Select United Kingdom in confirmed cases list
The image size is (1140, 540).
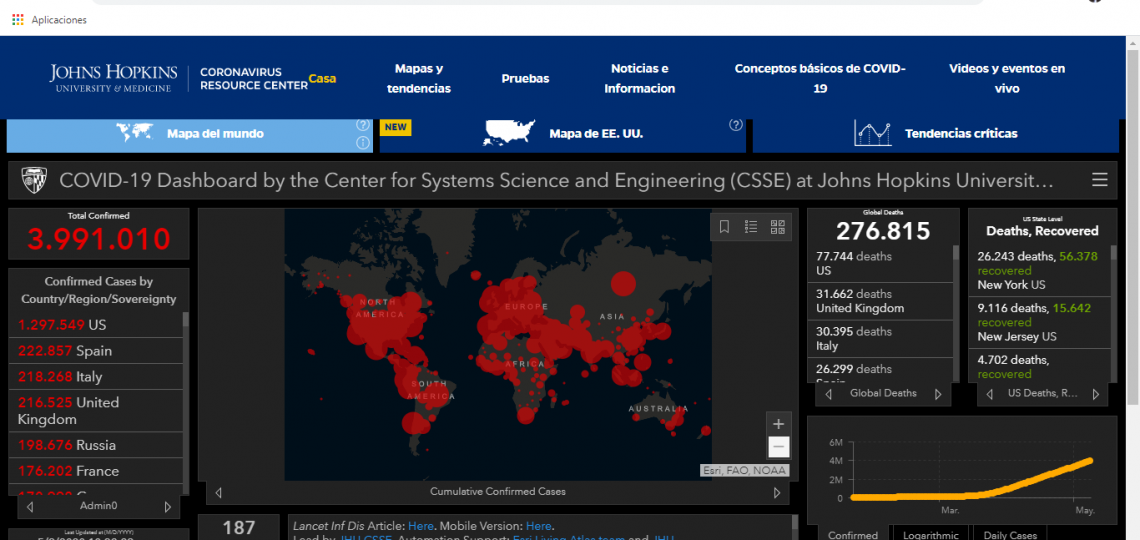[95, 411]
